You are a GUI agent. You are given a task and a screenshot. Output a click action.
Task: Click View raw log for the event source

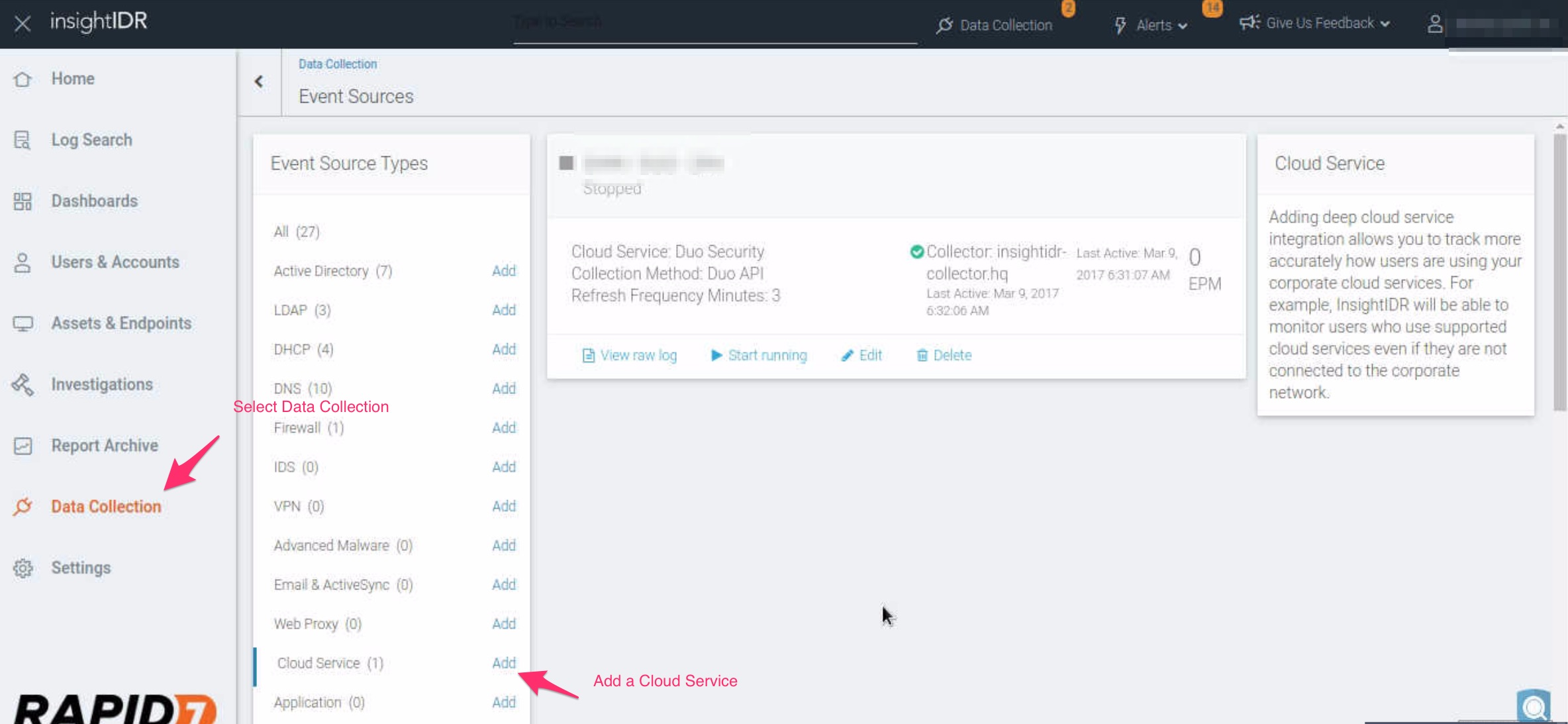point(629,354)
